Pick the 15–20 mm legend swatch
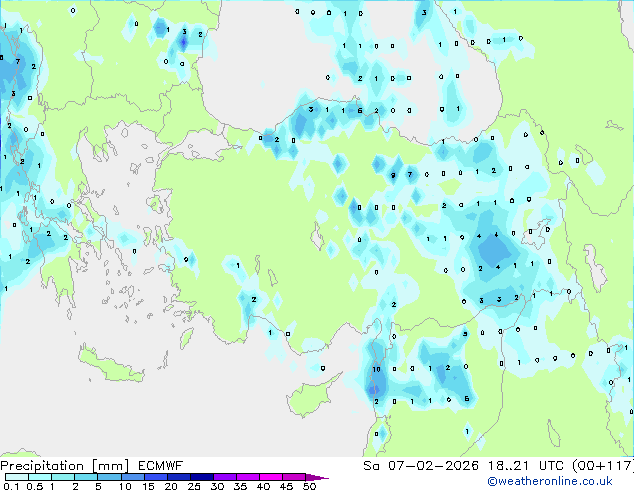This screenshot has height=490, width=634. tap(156, 477)
